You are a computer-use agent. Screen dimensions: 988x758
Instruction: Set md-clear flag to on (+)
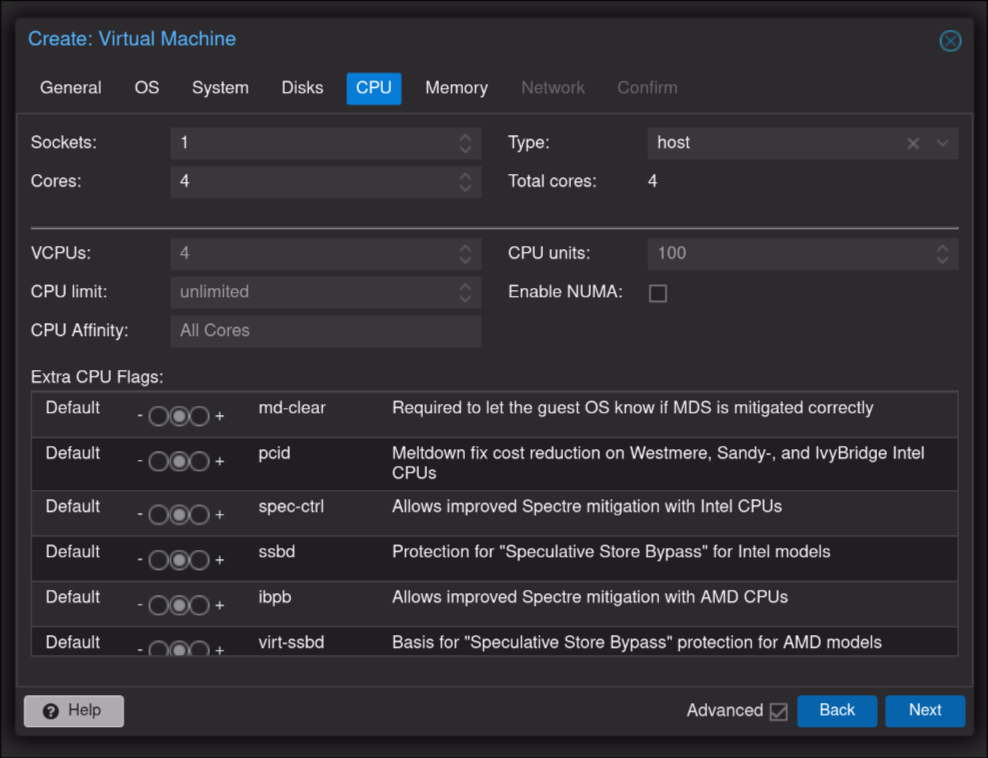pos(200,416)
